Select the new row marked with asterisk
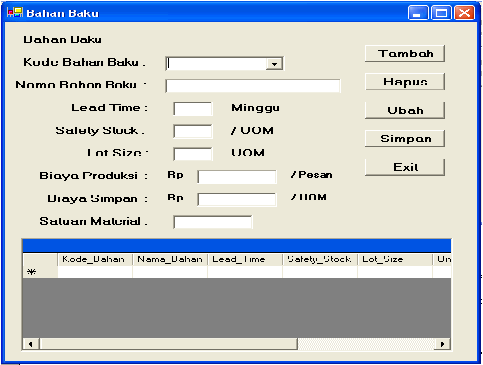Image resolution: width=483 pixels, height=365 pixels. (x=40, y=272)
